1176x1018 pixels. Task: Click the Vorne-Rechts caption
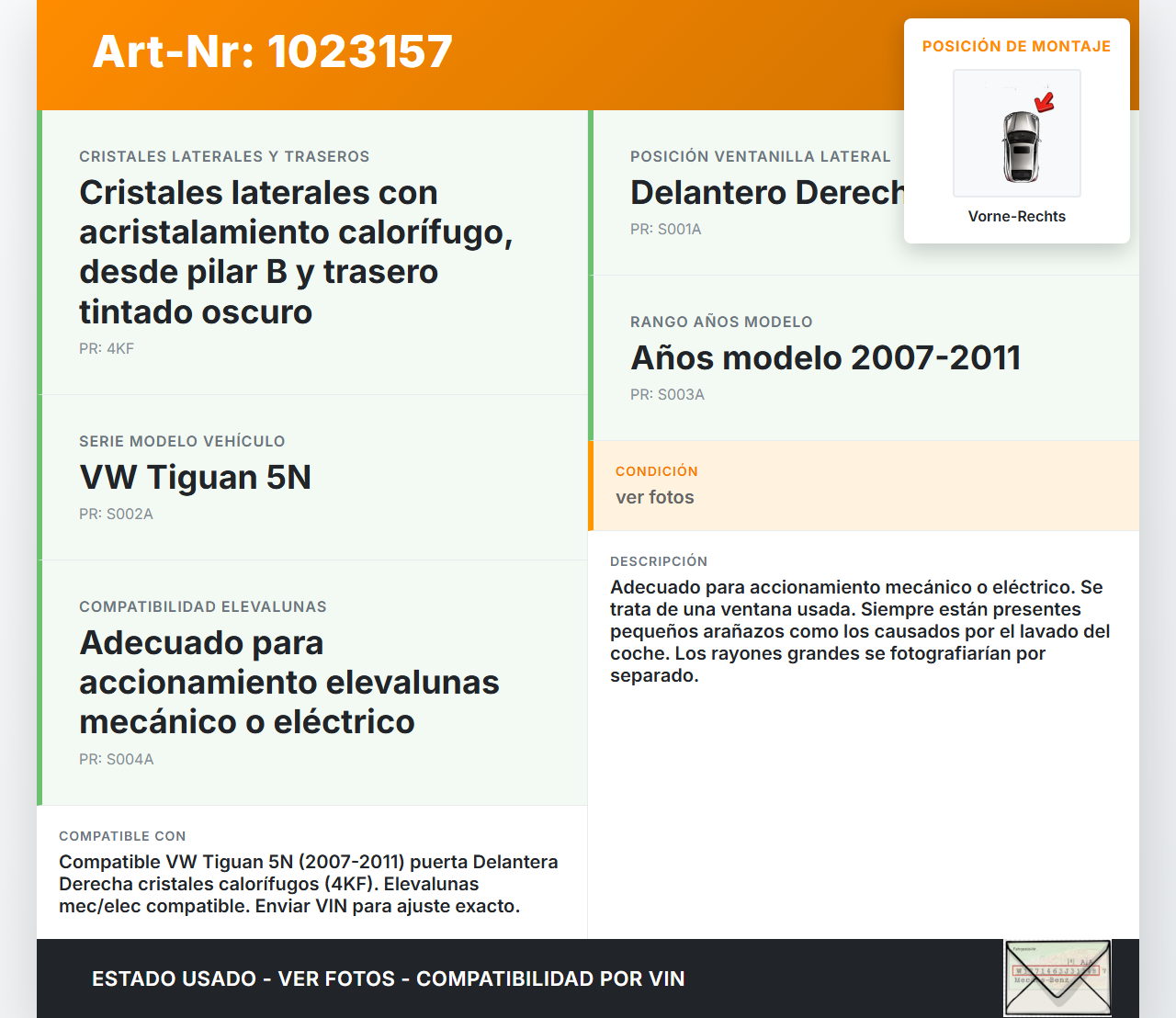[1017, 216]
